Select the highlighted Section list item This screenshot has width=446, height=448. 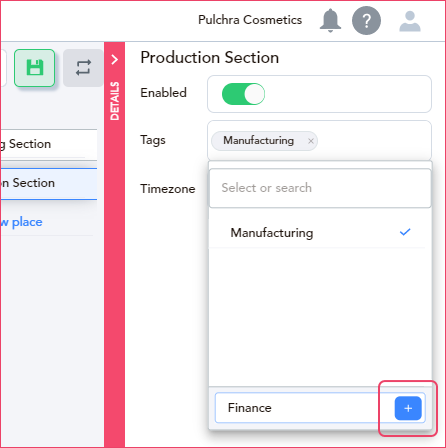(x=49, y=183)
